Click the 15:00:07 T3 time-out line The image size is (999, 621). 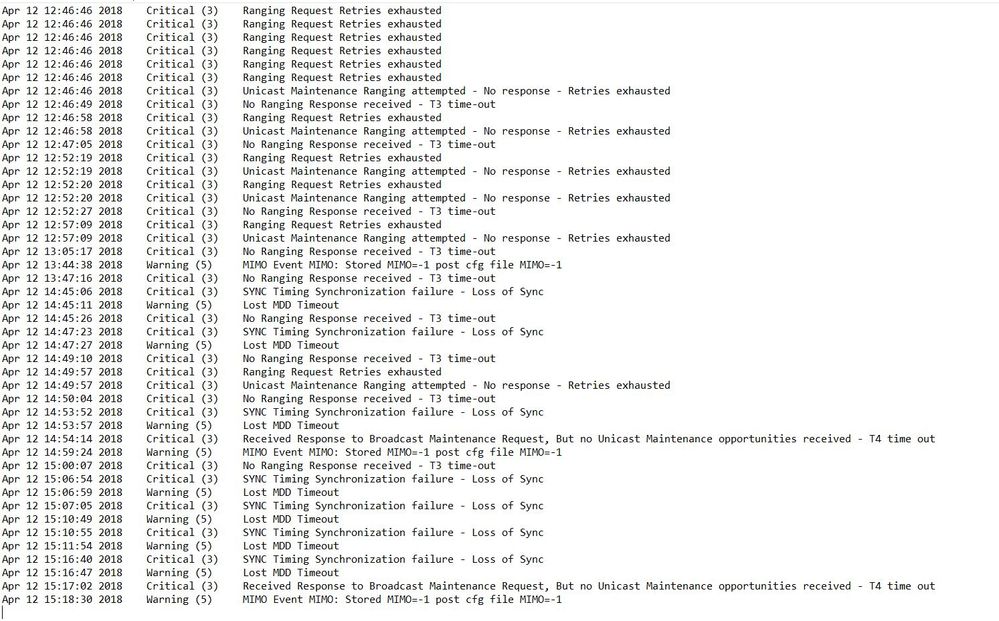tap(369, 466)
